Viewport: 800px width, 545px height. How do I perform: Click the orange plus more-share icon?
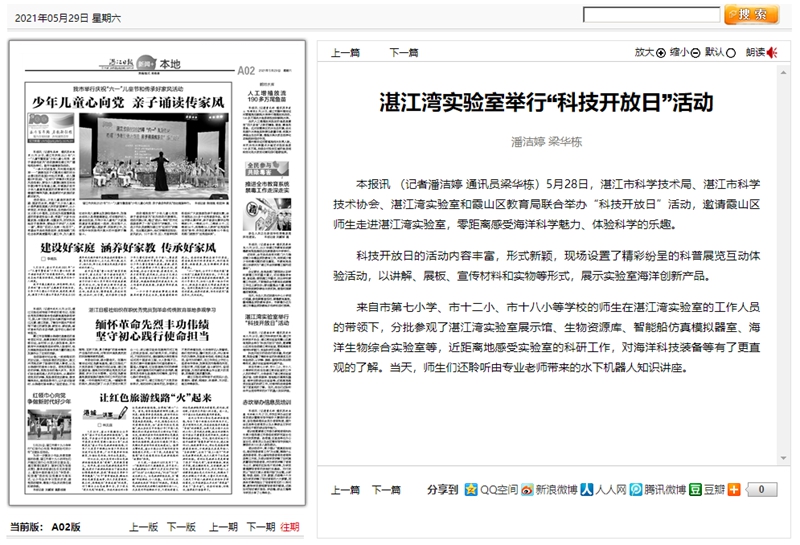click(734, 489)
